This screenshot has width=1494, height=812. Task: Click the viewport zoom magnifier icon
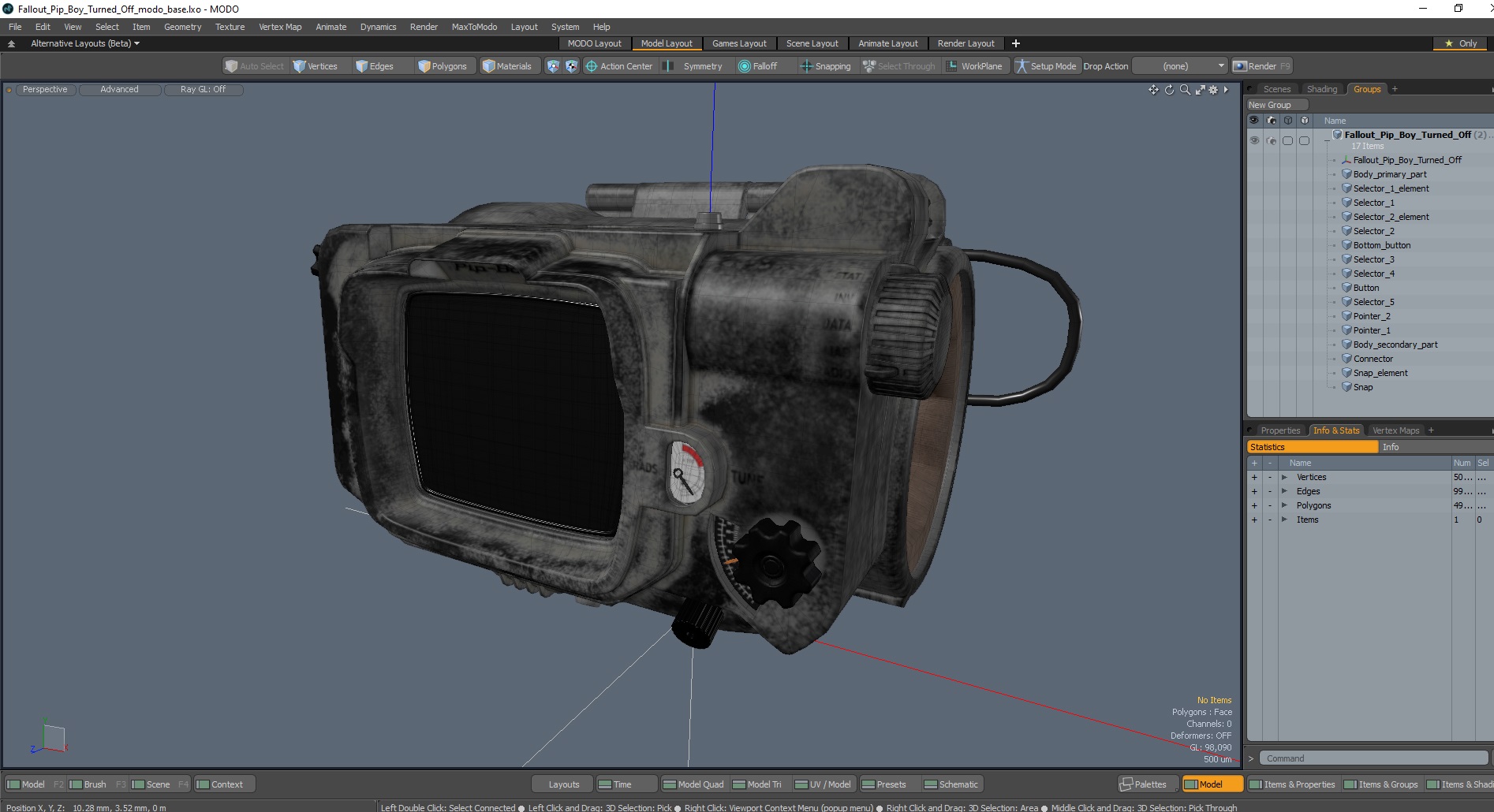[1185, 90]
